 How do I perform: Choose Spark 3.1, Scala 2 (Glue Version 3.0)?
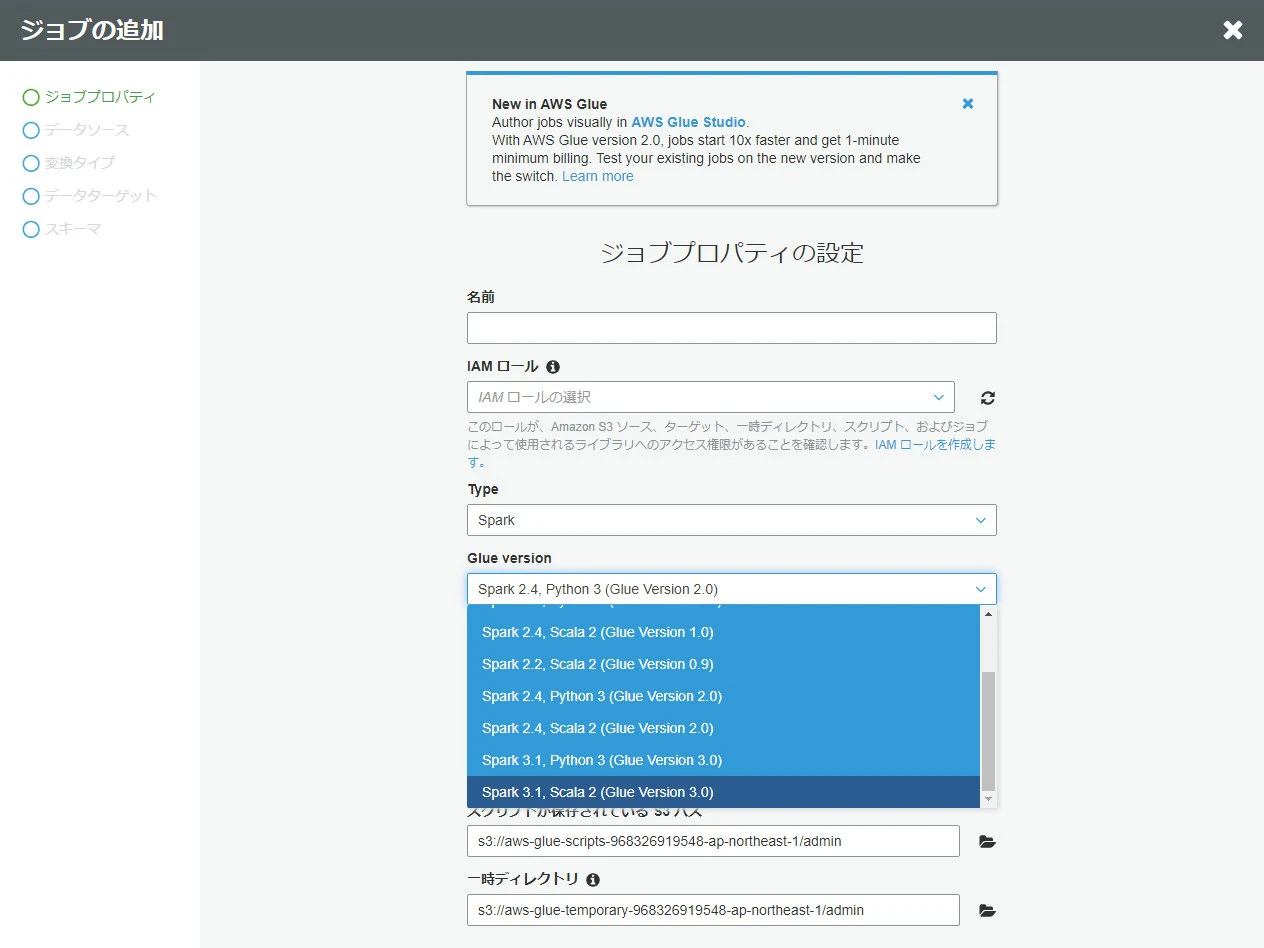(723, 792)
